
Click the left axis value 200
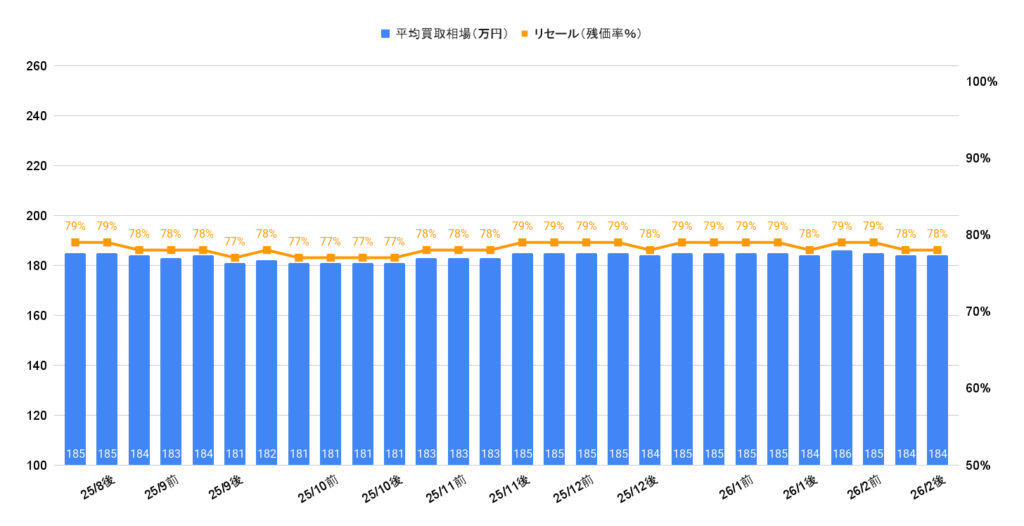pos(37,216)
